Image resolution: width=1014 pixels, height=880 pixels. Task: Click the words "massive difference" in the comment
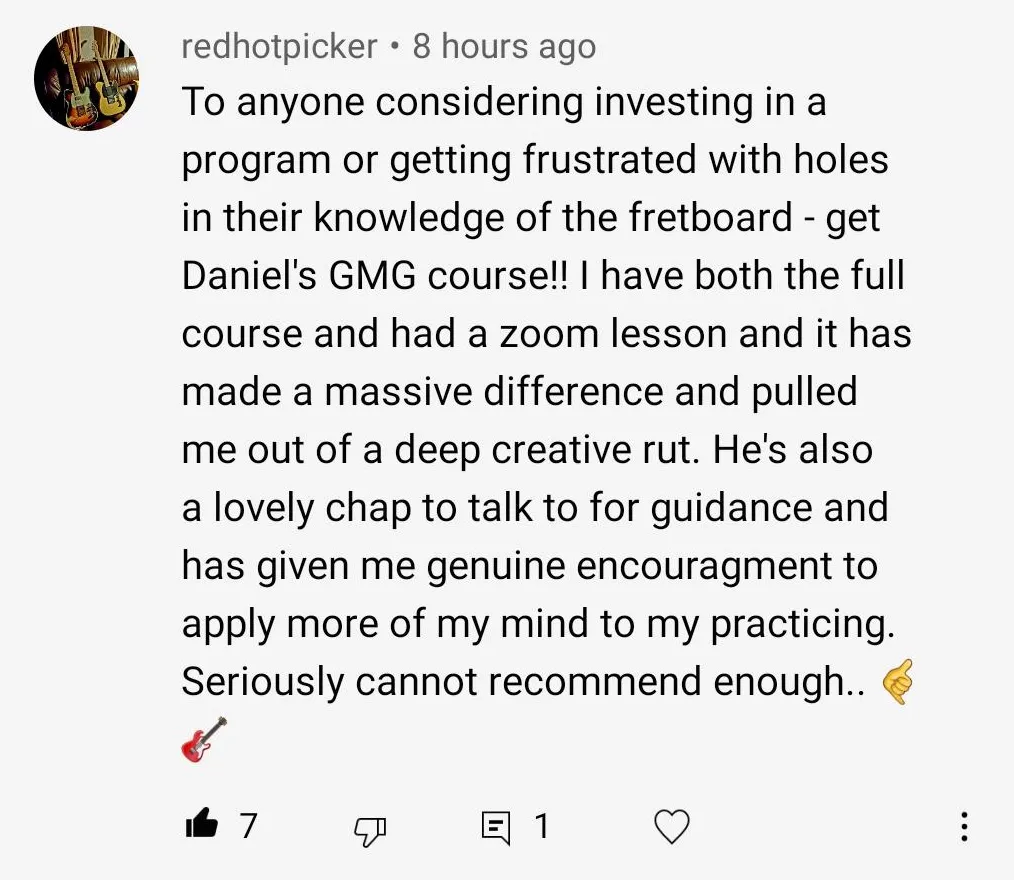[494, 392]
